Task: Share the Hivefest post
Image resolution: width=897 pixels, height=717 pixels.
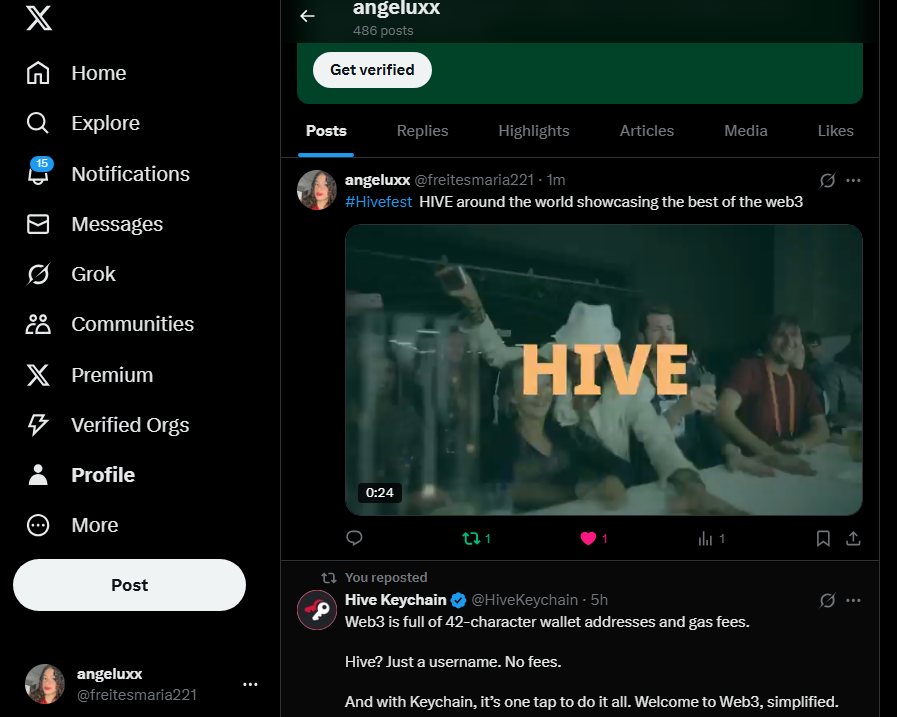Action: [853, 538]
